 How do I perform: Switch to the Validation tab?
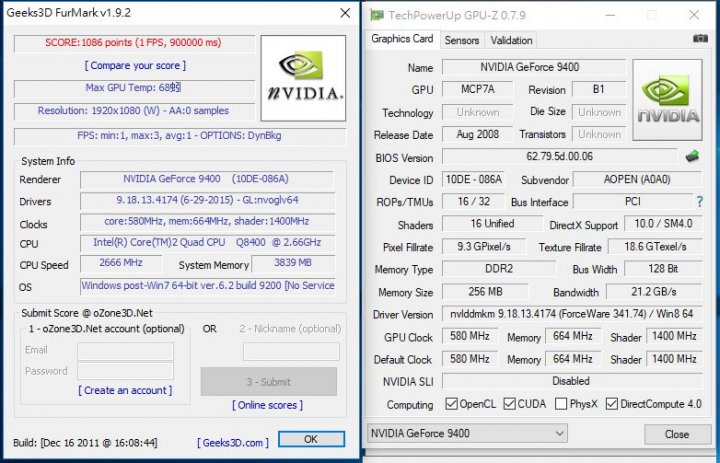(511, 40)
